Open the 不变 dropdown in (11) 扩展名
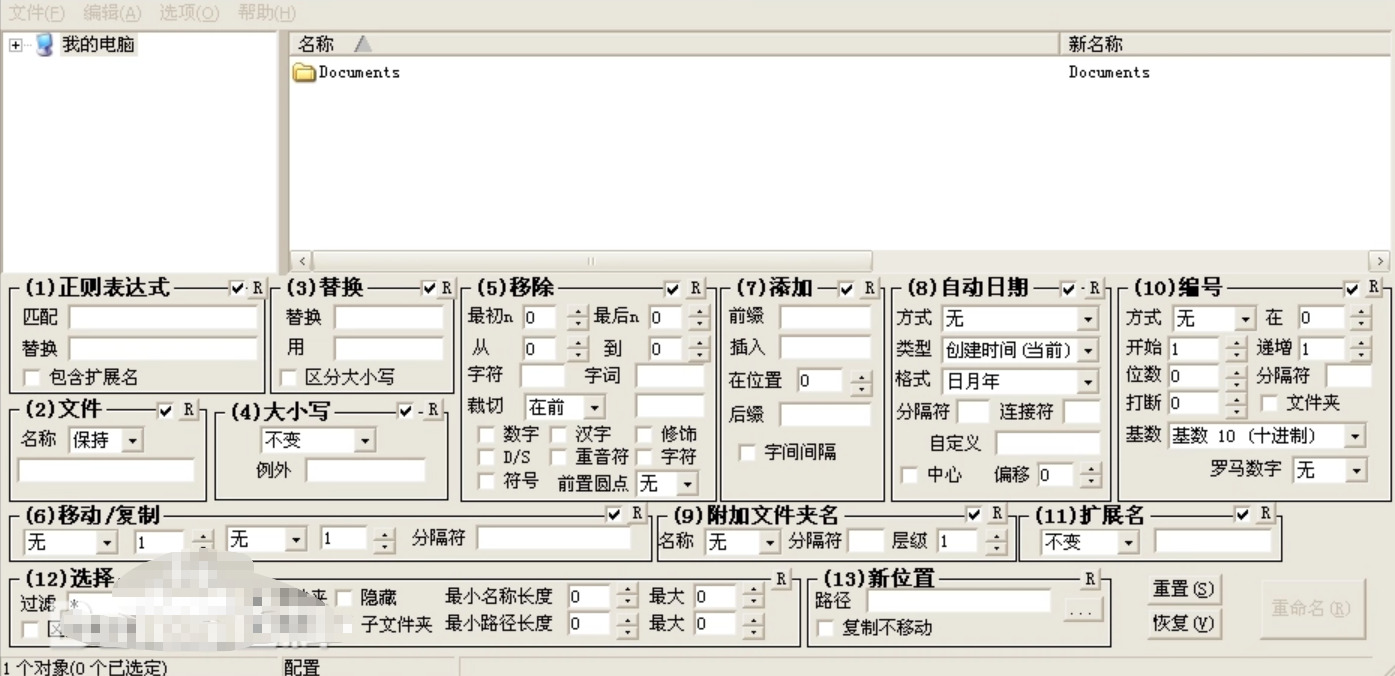 pos(1128,542)
